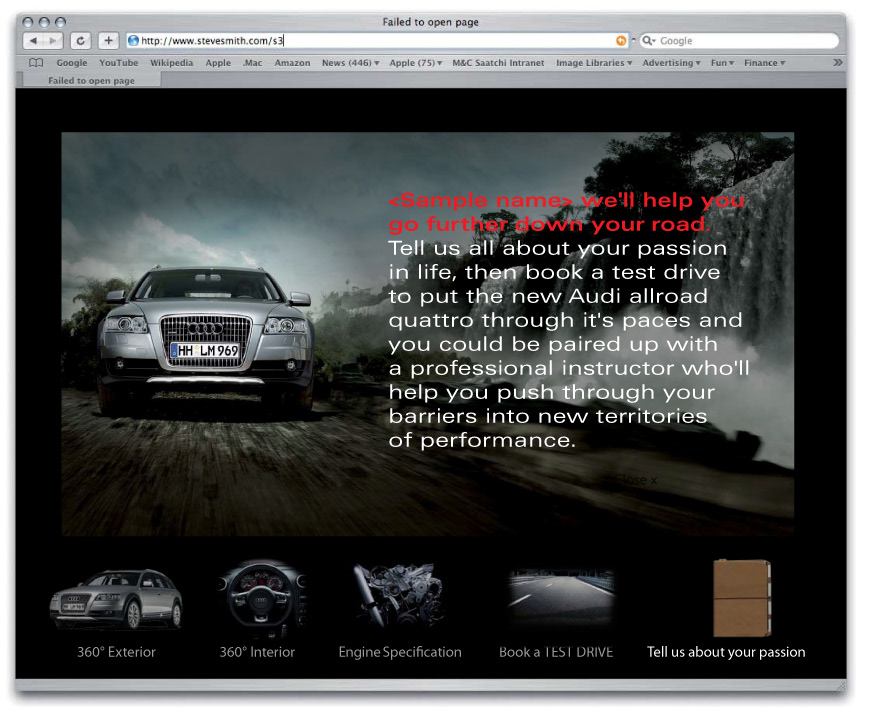Open the 360° Exterior view link
This screenshot has height=708, width=869.
(116, 652)
